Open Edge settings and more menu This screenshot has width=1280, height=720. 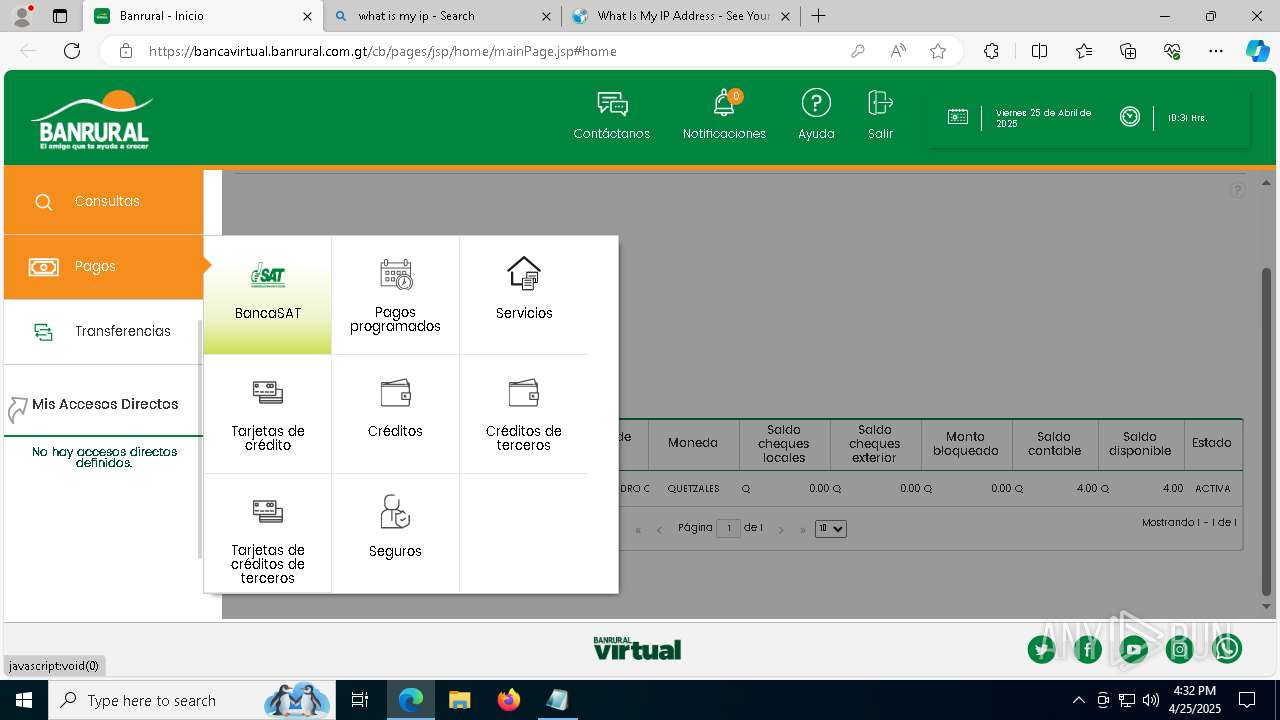pyautogui.click(x=1216, y=51)
